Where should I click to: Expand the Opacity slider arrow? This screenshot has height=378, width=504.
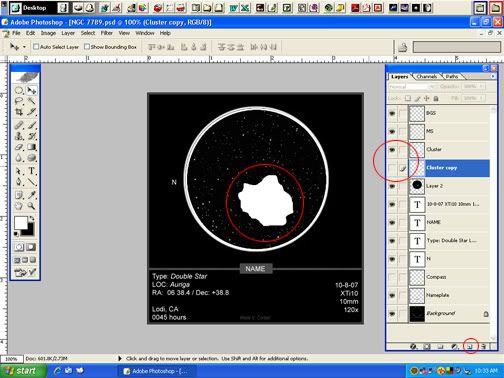click(x=481, y=86)
